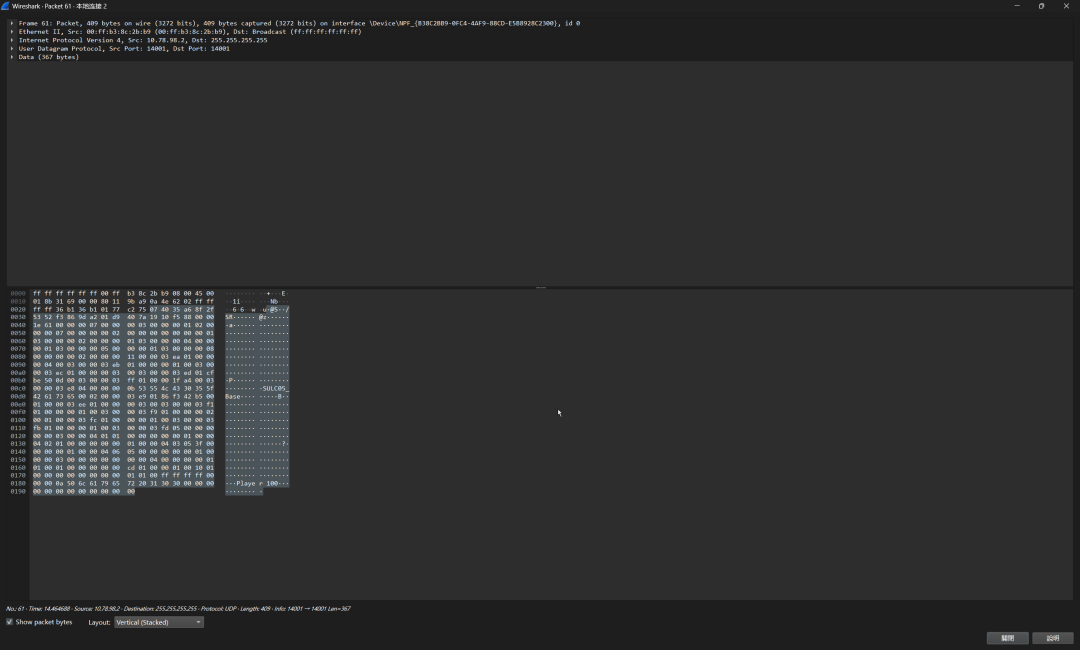1080x650 pixels.
Task: Click the hex bytes in offset row 0000
Action: (x=123, y=294)
